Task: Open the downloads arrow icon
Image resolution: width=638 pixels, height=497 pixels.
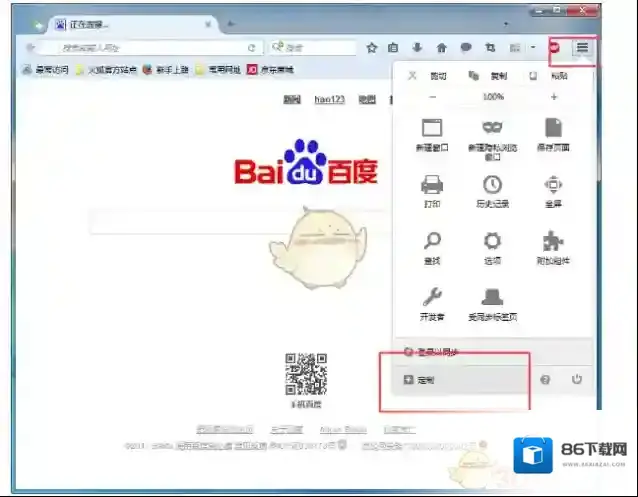Action: (417, 48)
